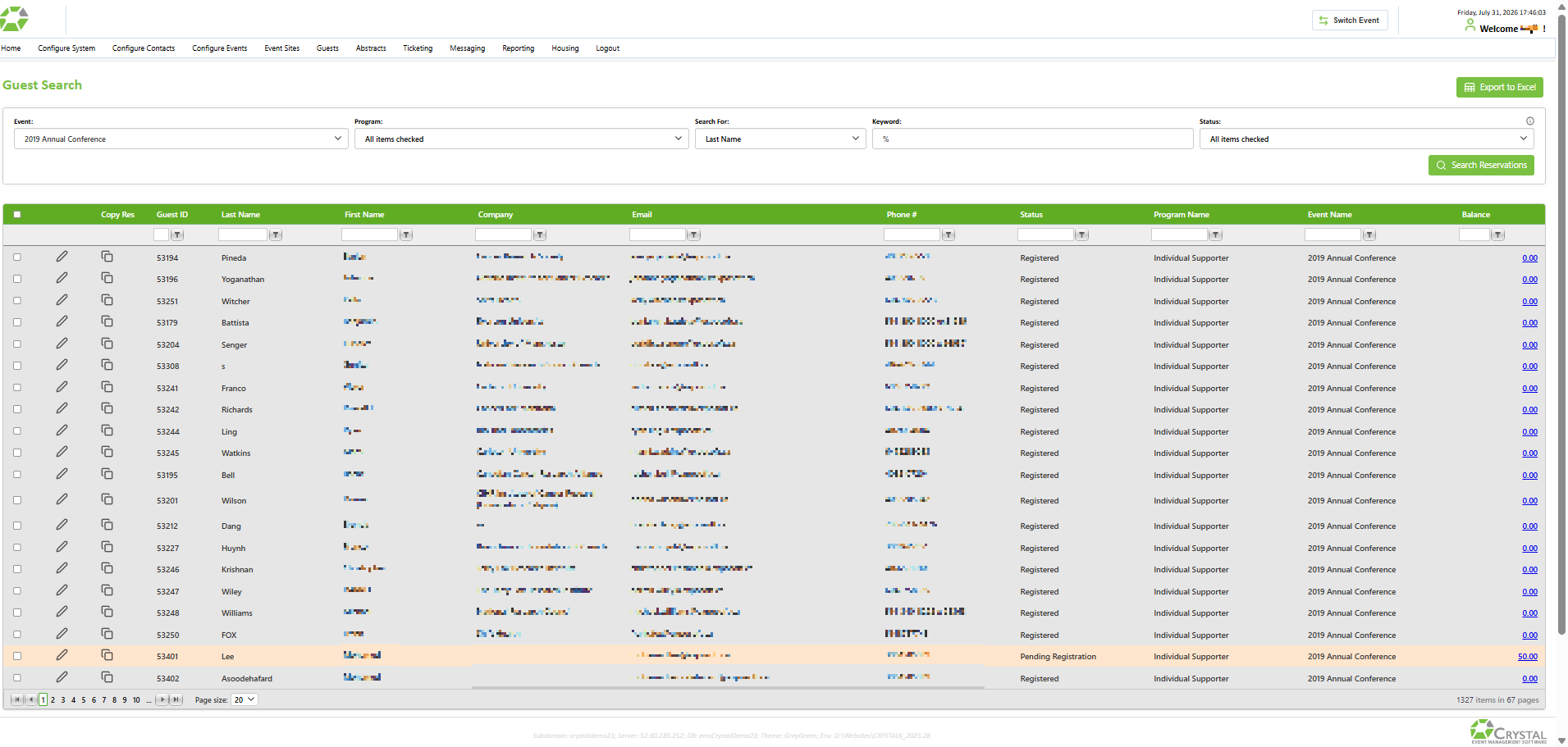Edit guest Watkins with pencil icon
This screenshot has height=747, width=1568.
62,452
